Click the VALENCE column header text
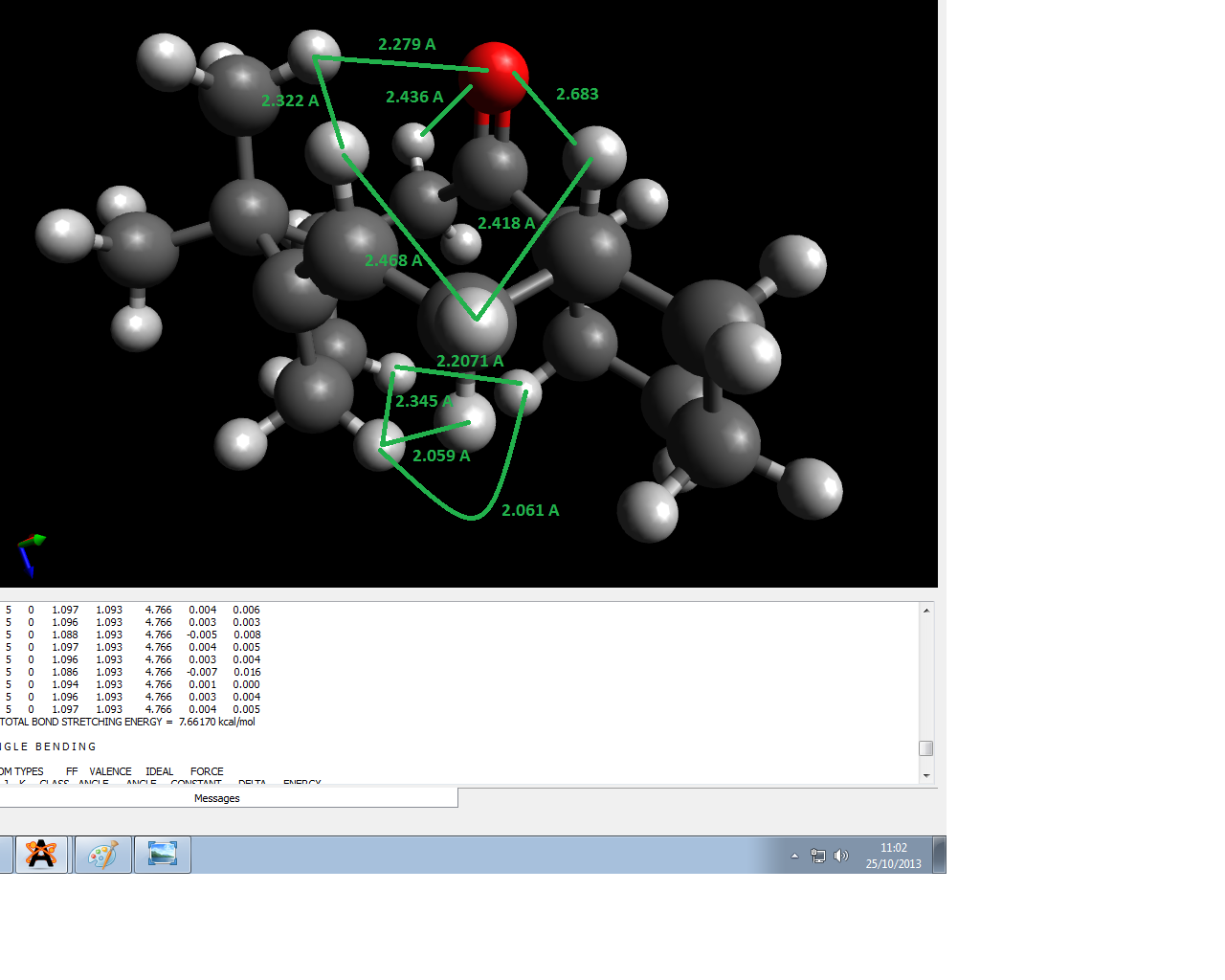Image resolution: width=1225 pixels, height=980 pixels. [x=110, y=771]
